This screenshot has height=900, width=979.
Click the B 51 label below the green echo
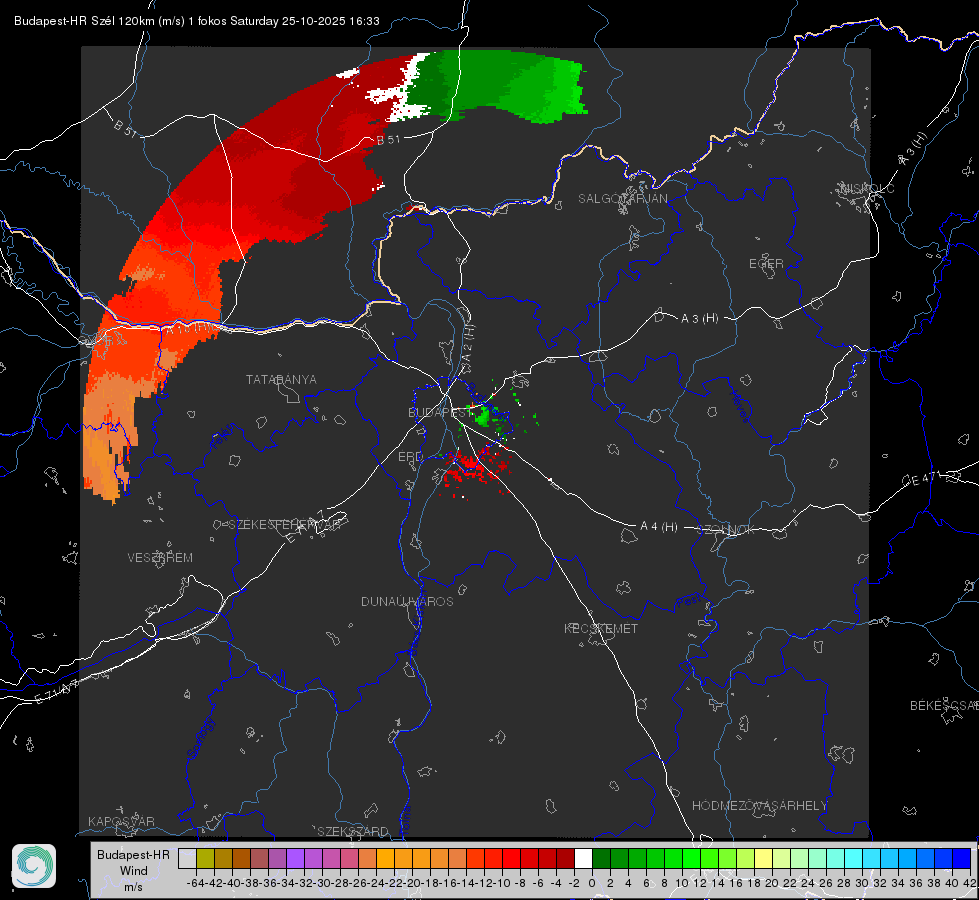(388, 140)
